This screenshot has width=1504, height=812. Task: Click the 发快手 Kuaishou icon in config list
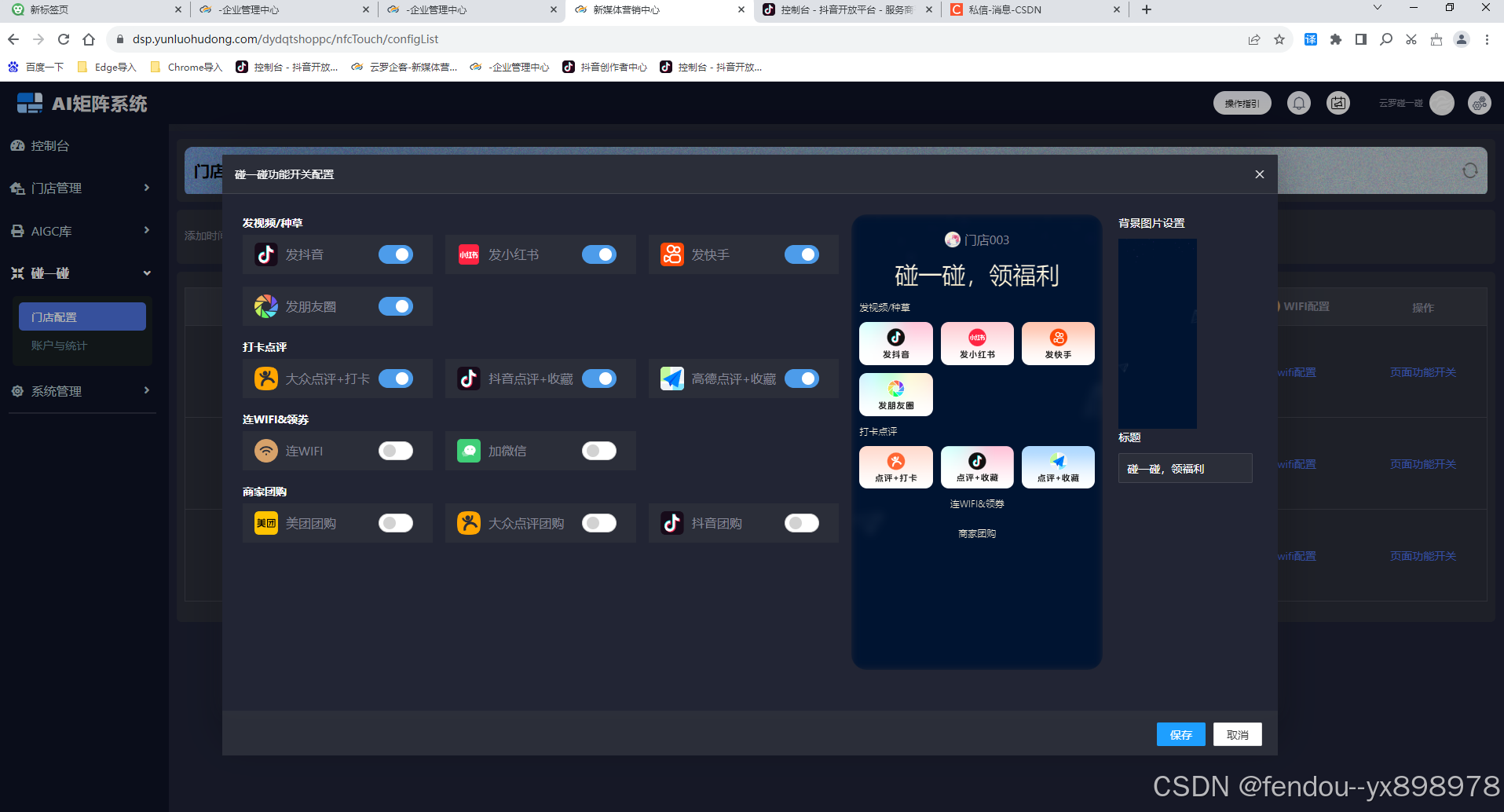(x=672, y=254)
